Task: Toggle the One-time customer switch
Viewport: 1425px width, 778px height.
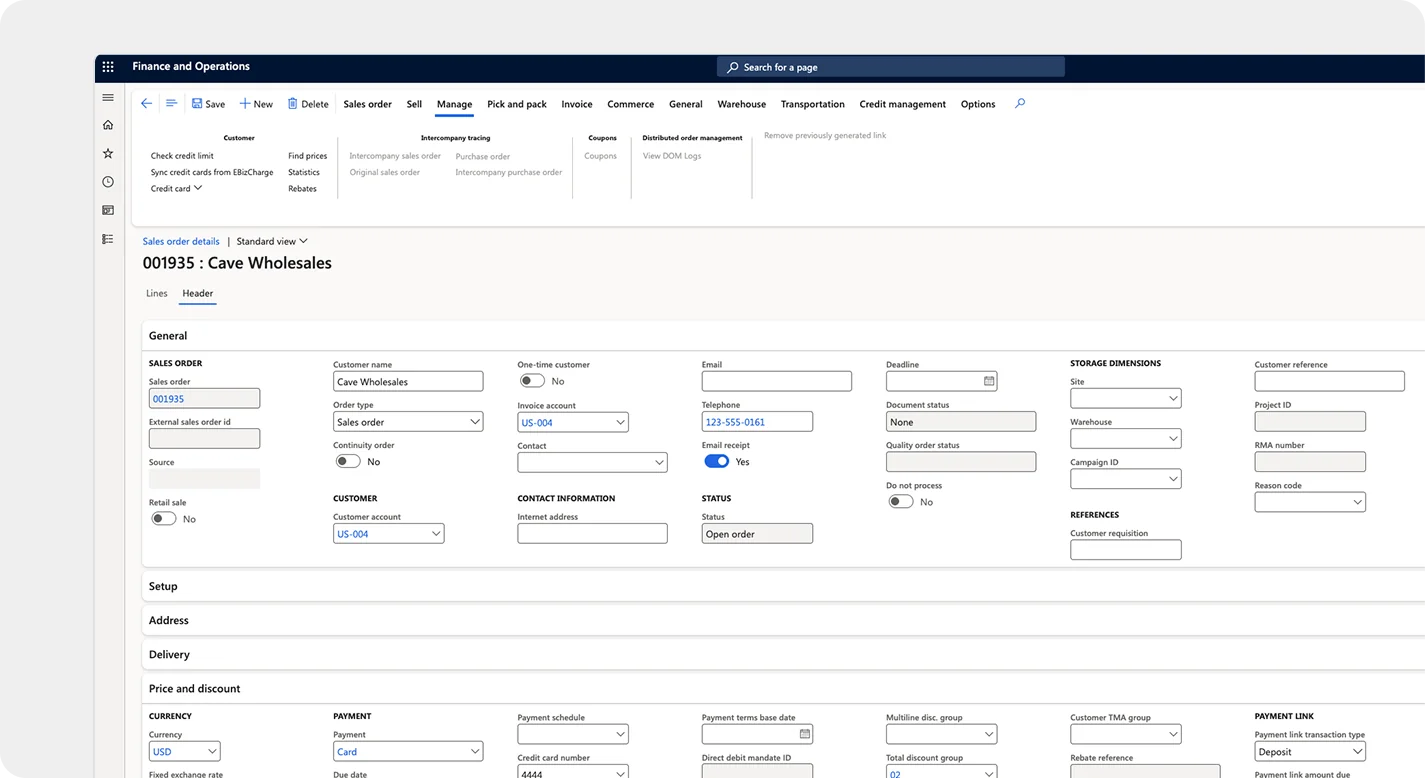Action: (532, 381)
